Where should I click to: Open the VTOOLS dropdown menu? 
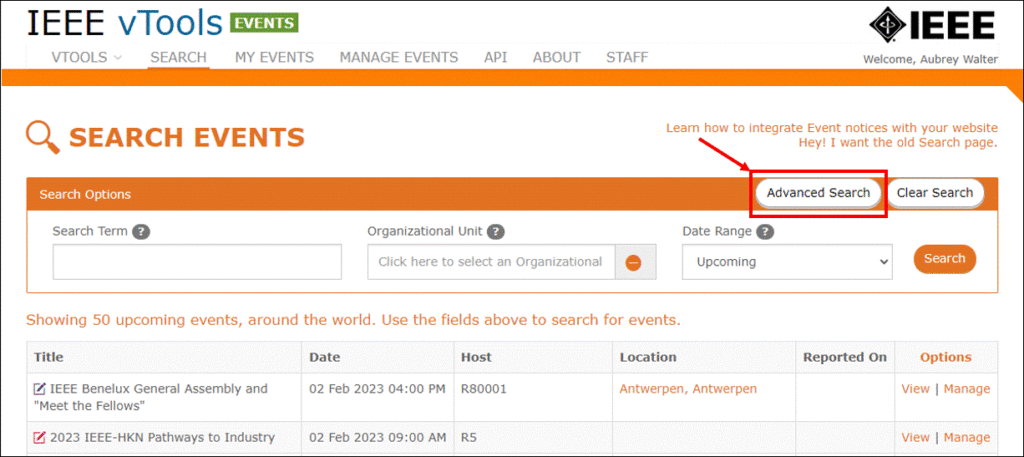click(x=86, y=57)
